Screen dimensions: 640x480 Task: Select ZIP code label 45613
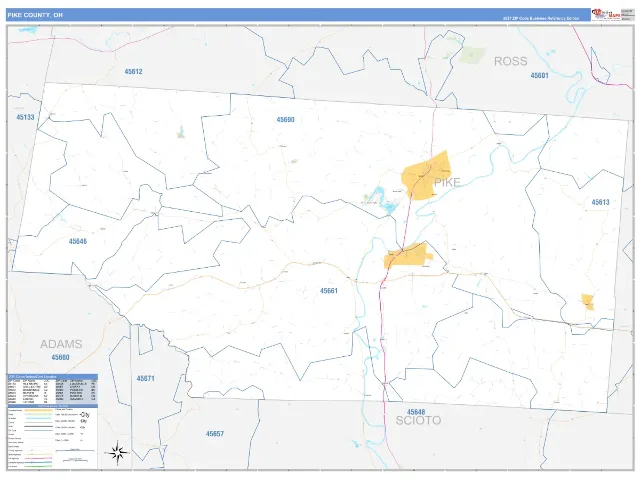coord(600,202)
